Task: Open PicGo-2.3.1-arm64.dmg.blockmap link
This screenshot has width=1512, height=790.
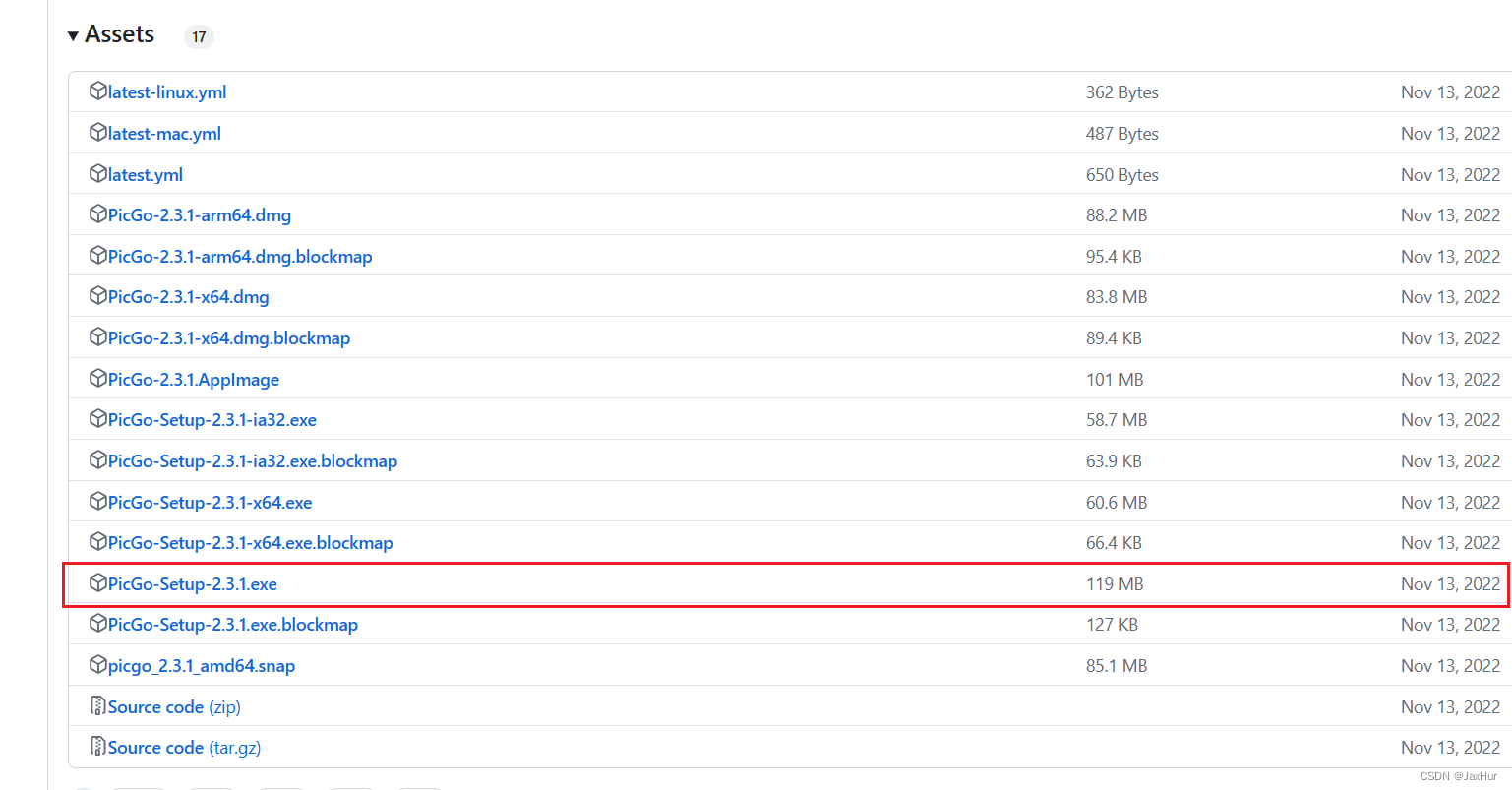Action: [x=240, y=257]
